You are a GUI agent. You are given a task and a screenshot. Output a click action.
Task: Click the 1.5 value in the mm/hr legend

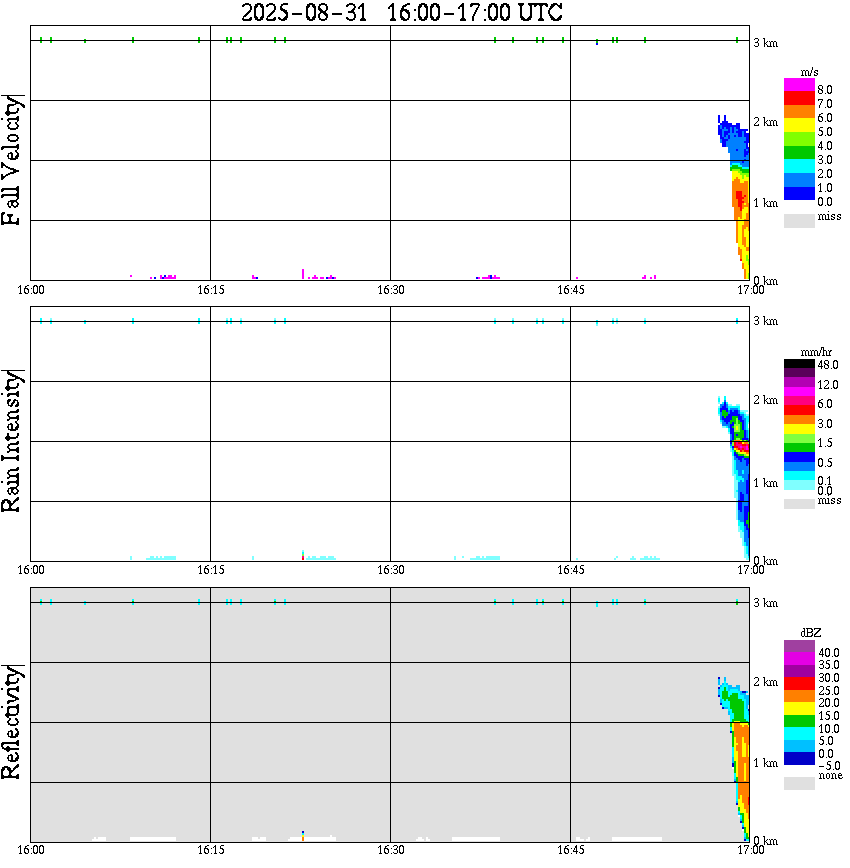(825, 443)
